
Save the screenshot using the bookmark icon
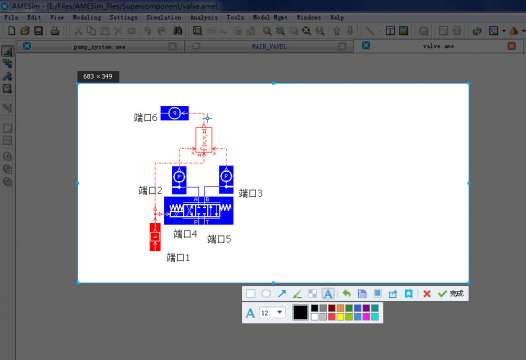[x=409, y=294]
